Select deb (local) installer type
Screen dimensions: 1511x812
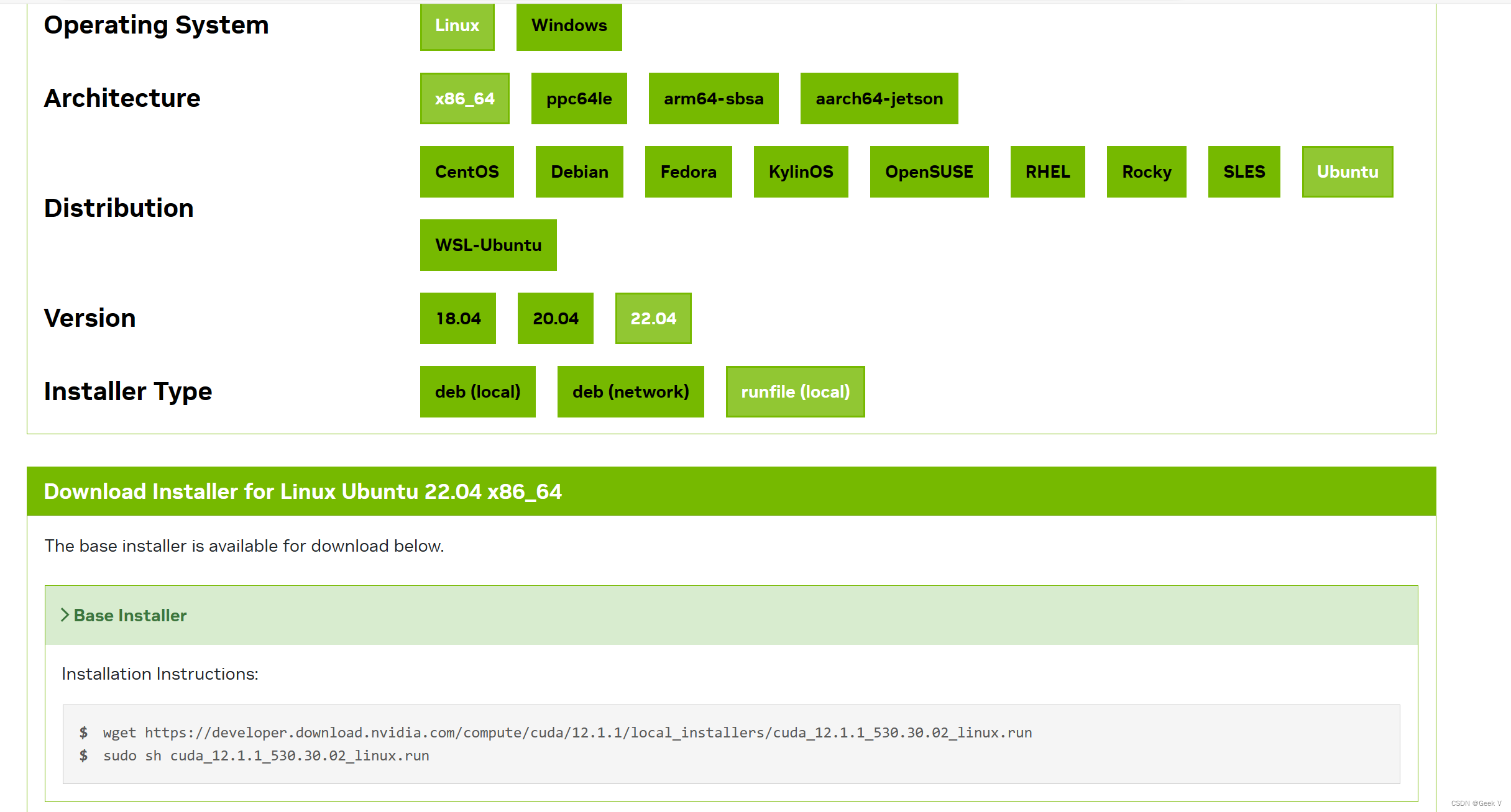point(477,391)
